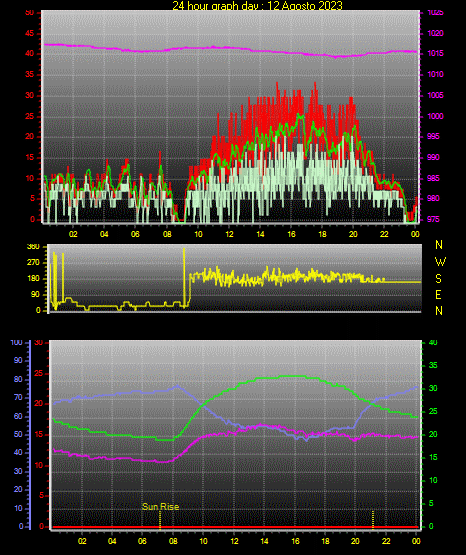Click the 180 degree wind axis label
The image size is (466, 555).
[33, 279]
